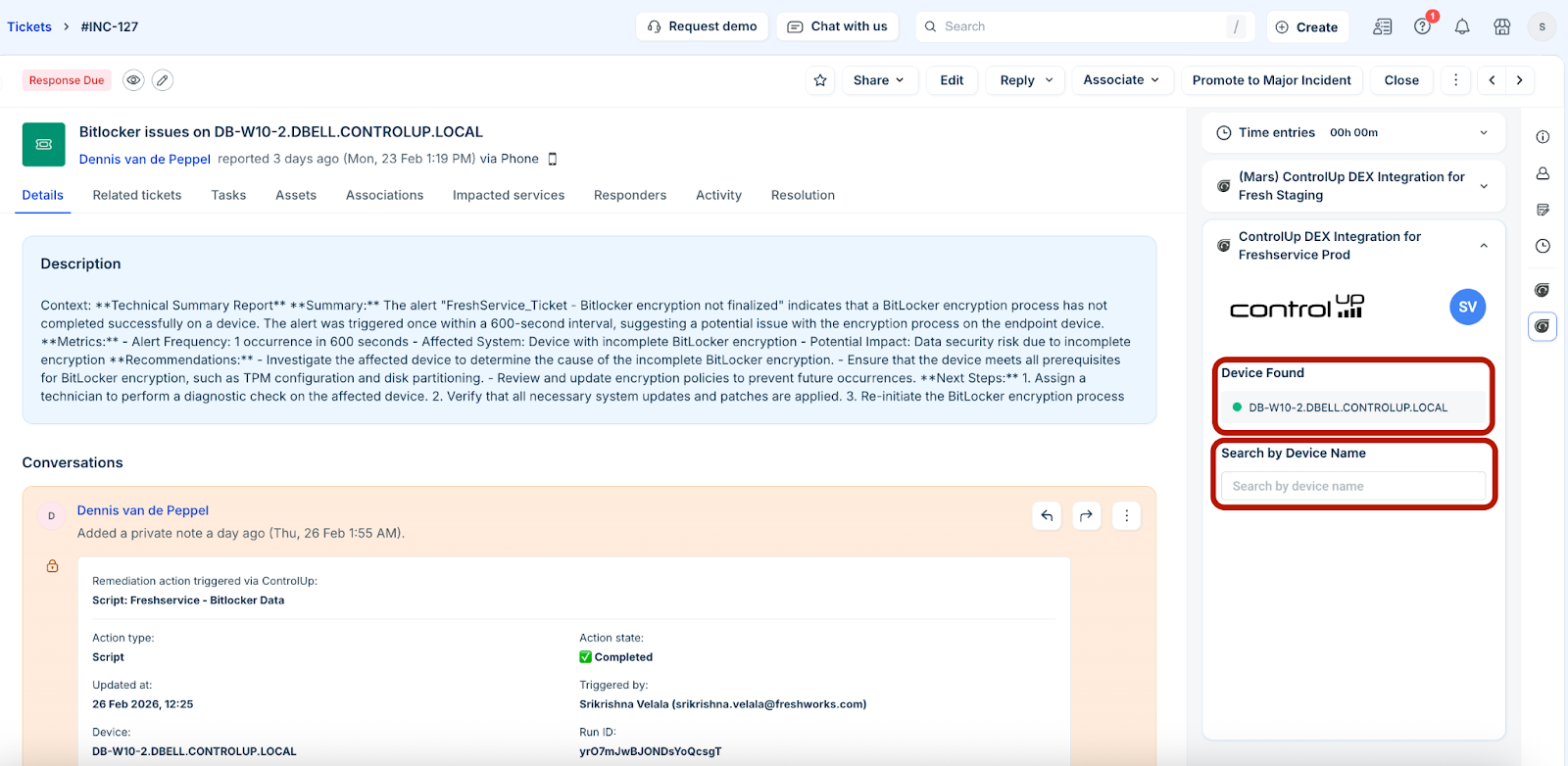Viewport: 1568px width, 766px height.
Task: Click the Completed action state text
Action: (x=623, y=657)
